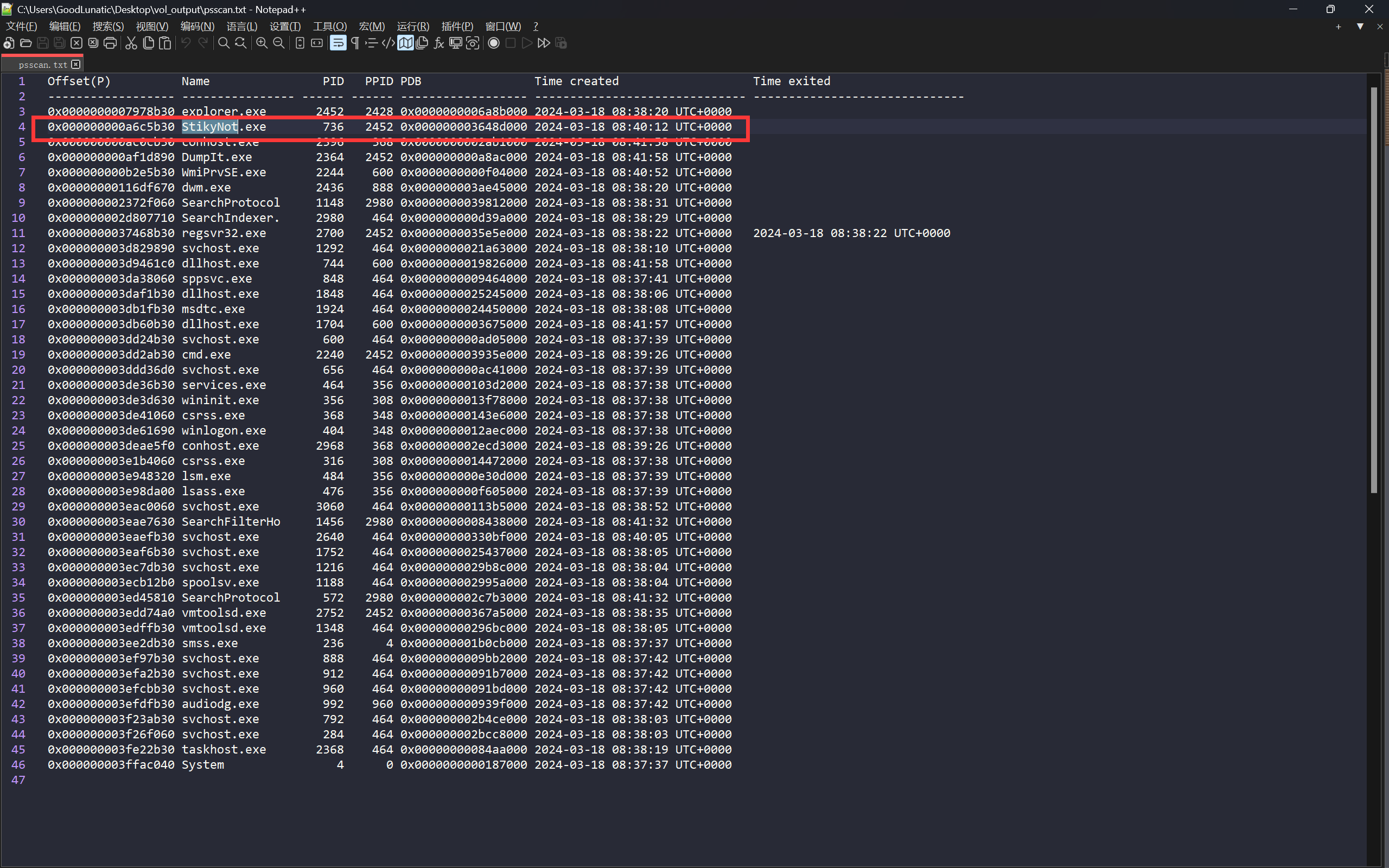Open Find with magnifier icon
The image size is (1389, 868).
(x=224, y=43)
